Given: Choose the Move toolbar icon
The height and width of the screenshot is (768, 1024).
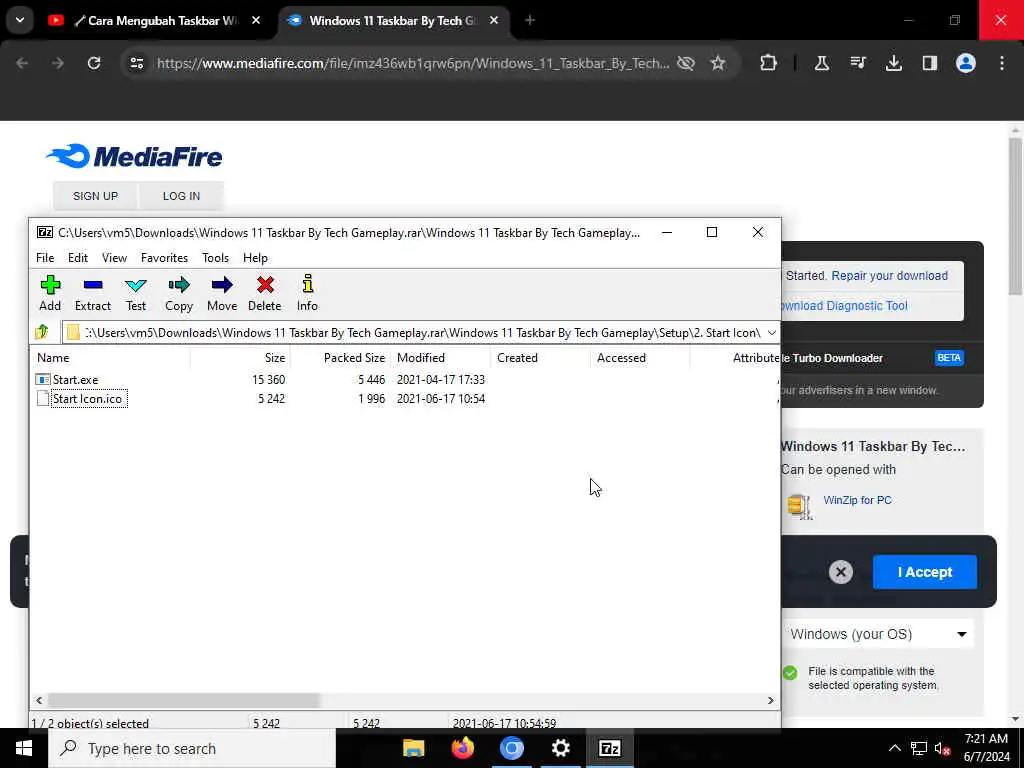Looking at the screenshot, I should point(222,293).
